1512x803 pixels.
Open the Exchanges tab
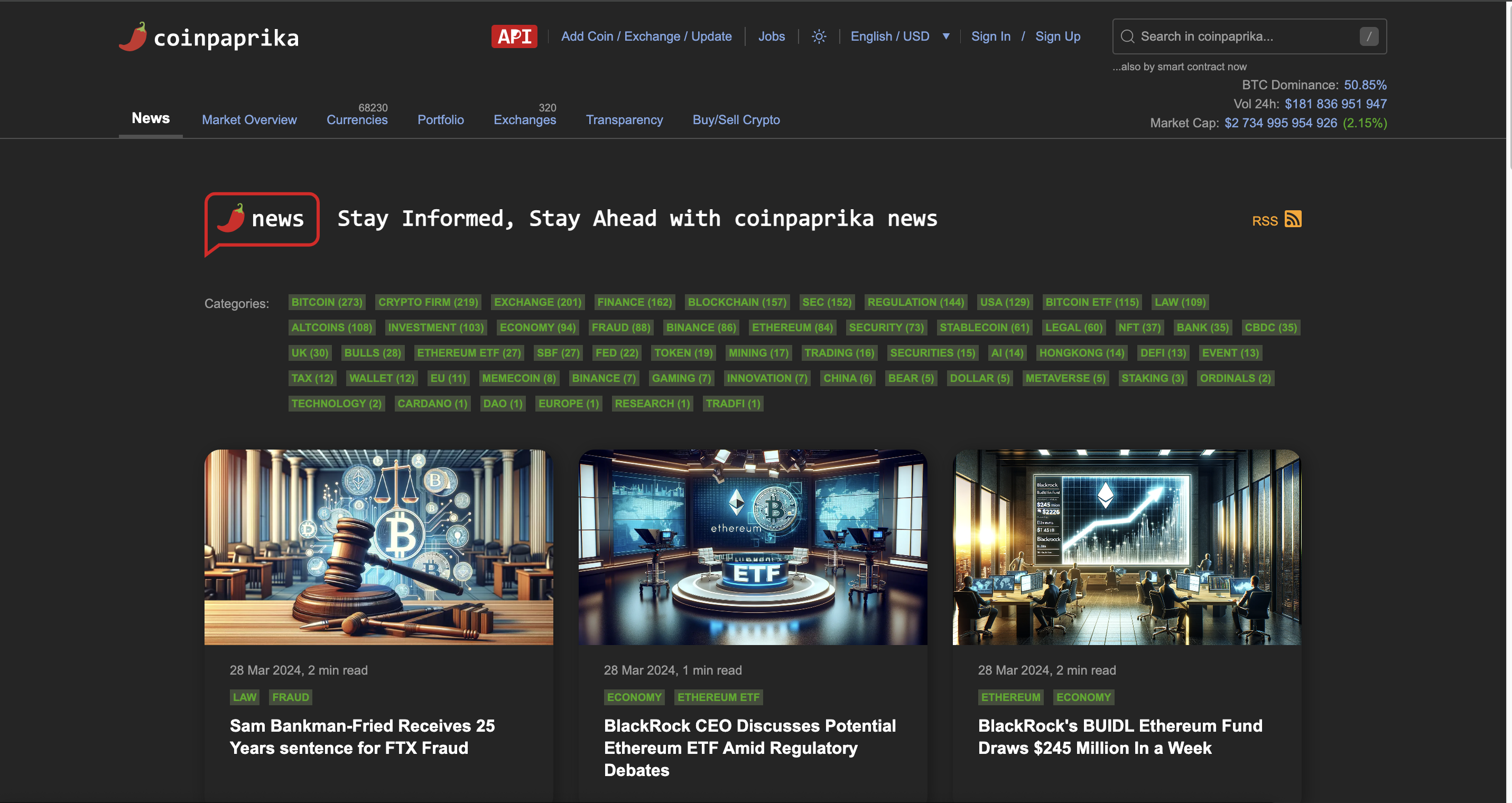click(525, 120)
